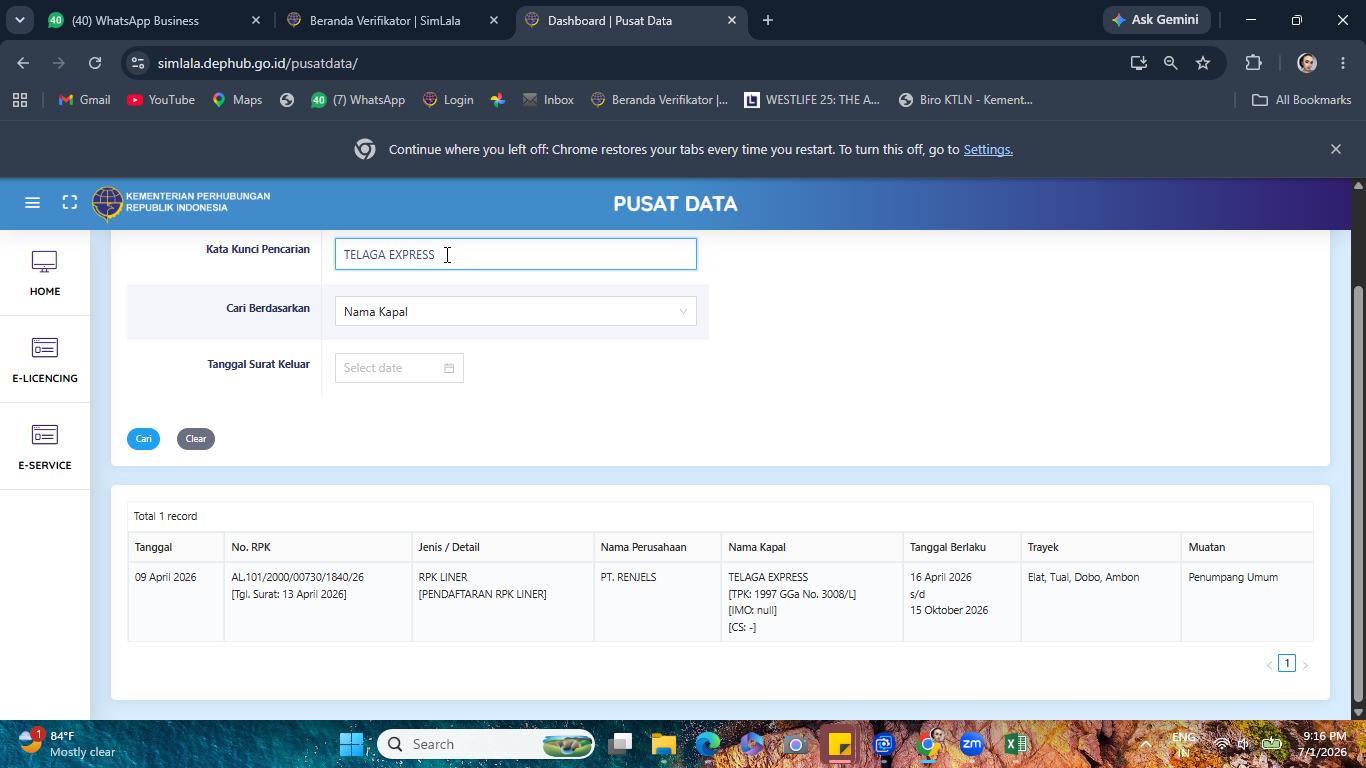
Task: Open the clock showing 9:16 PM
Action: point(1324,744)
